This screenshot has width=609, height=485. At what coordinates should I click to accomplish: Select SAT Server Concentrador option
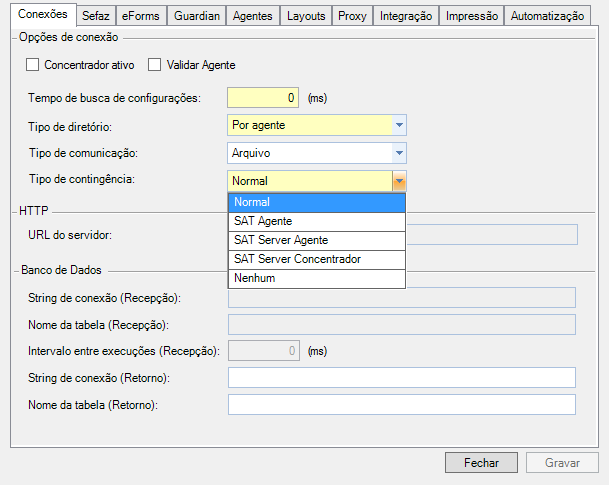click(316, 259)
